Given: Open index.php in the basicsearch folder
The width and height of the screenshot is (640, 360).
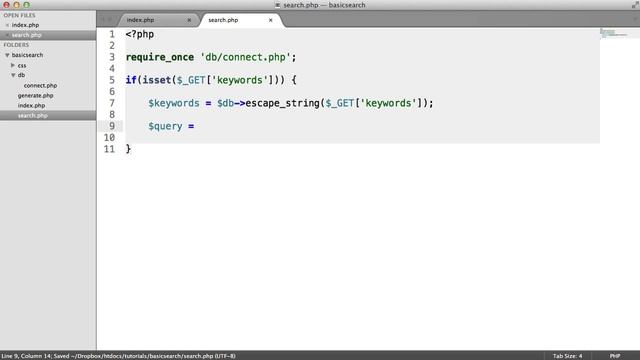Looking at the screenshot, I should coord(31,105).
